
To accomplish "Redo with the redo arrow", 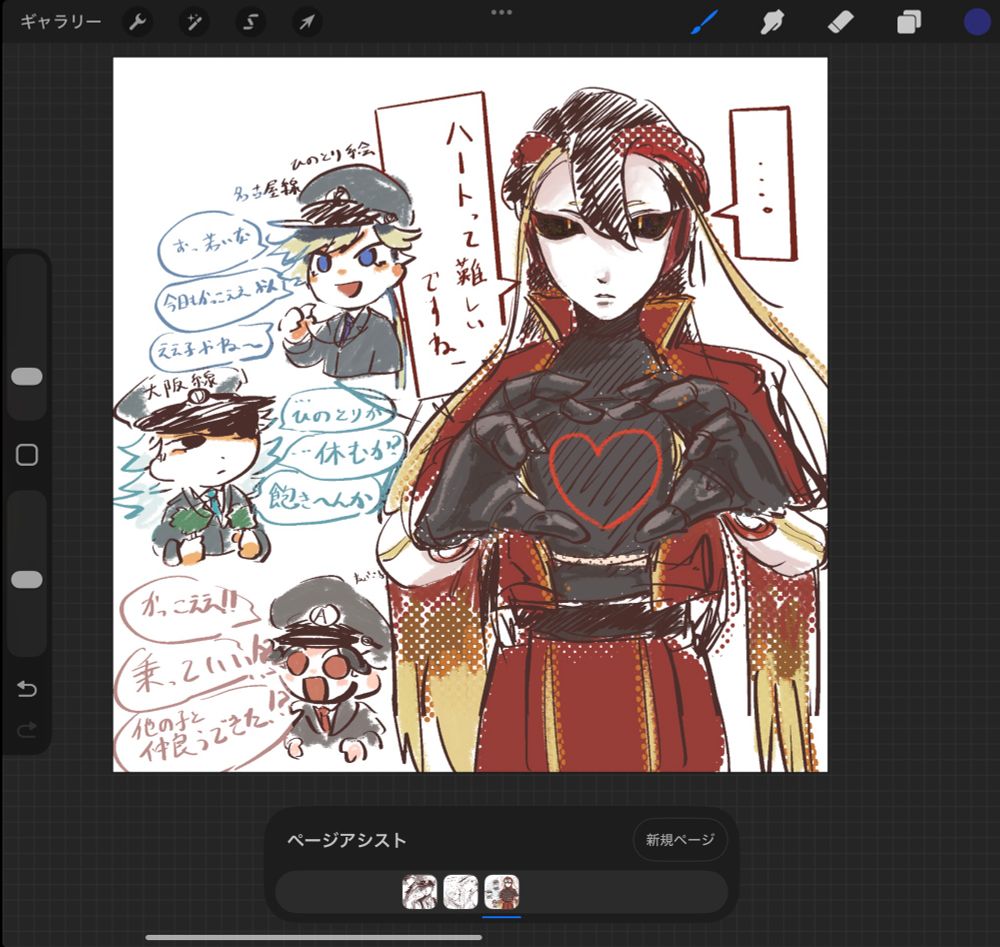I will coord(27,729).
